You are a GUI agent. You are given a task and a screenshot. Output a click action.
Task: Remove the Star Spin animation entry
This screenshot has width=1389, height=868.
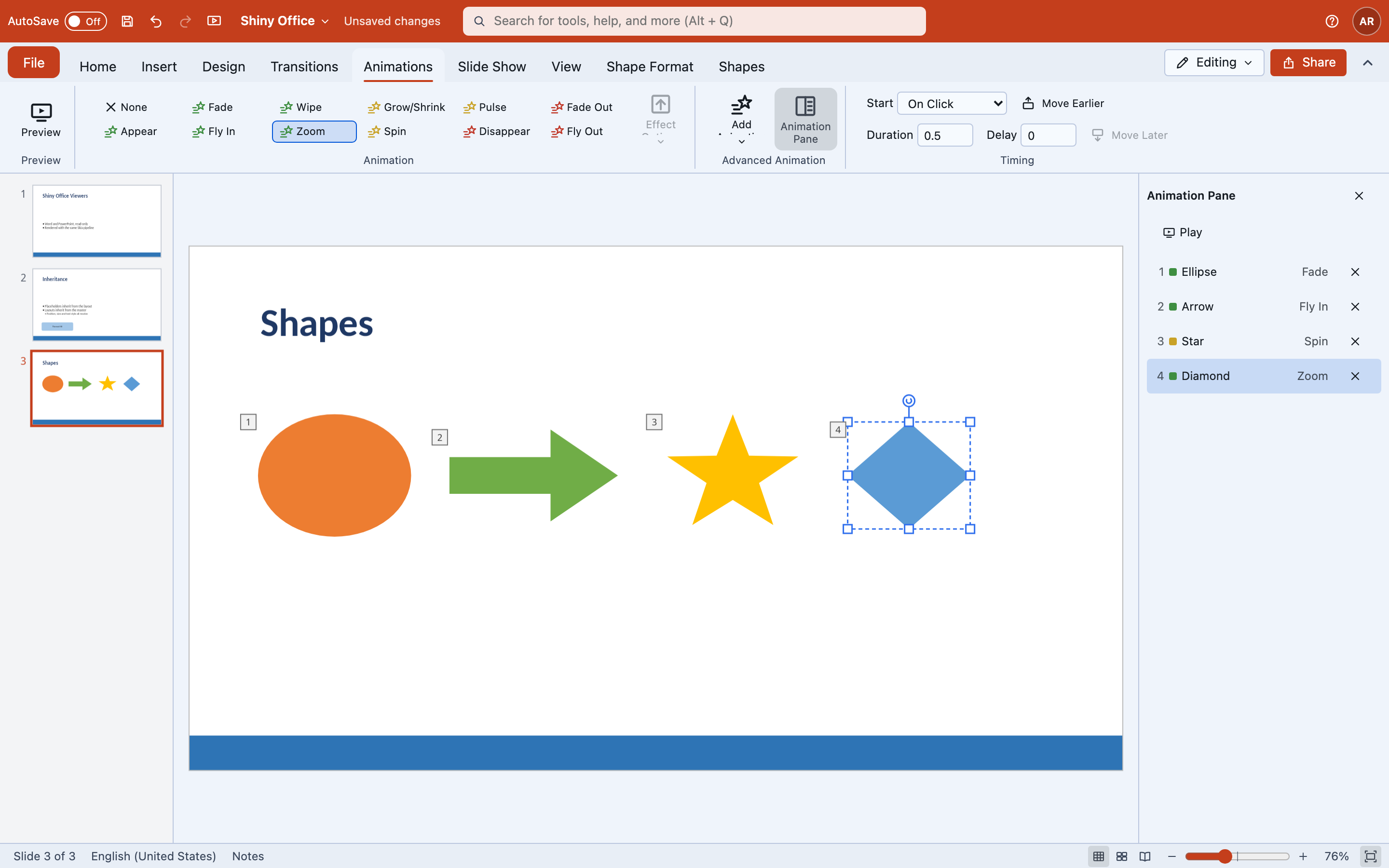1355,341
